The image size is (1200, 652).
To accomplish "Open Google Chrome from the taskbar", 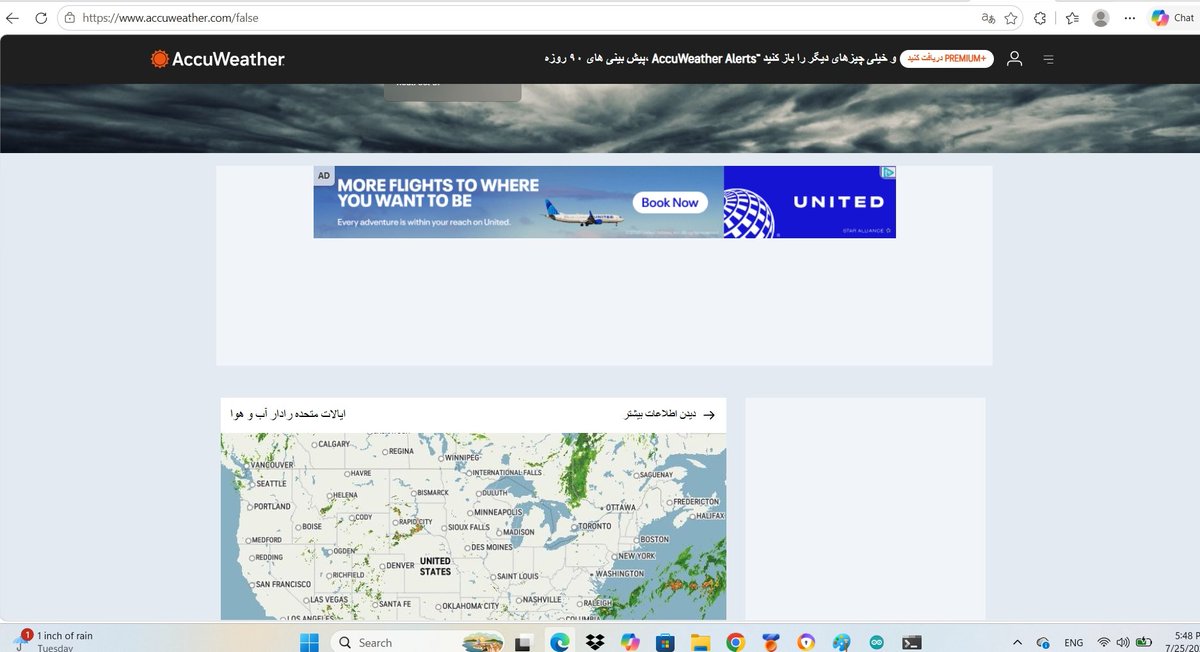I will tap(735, 641).
